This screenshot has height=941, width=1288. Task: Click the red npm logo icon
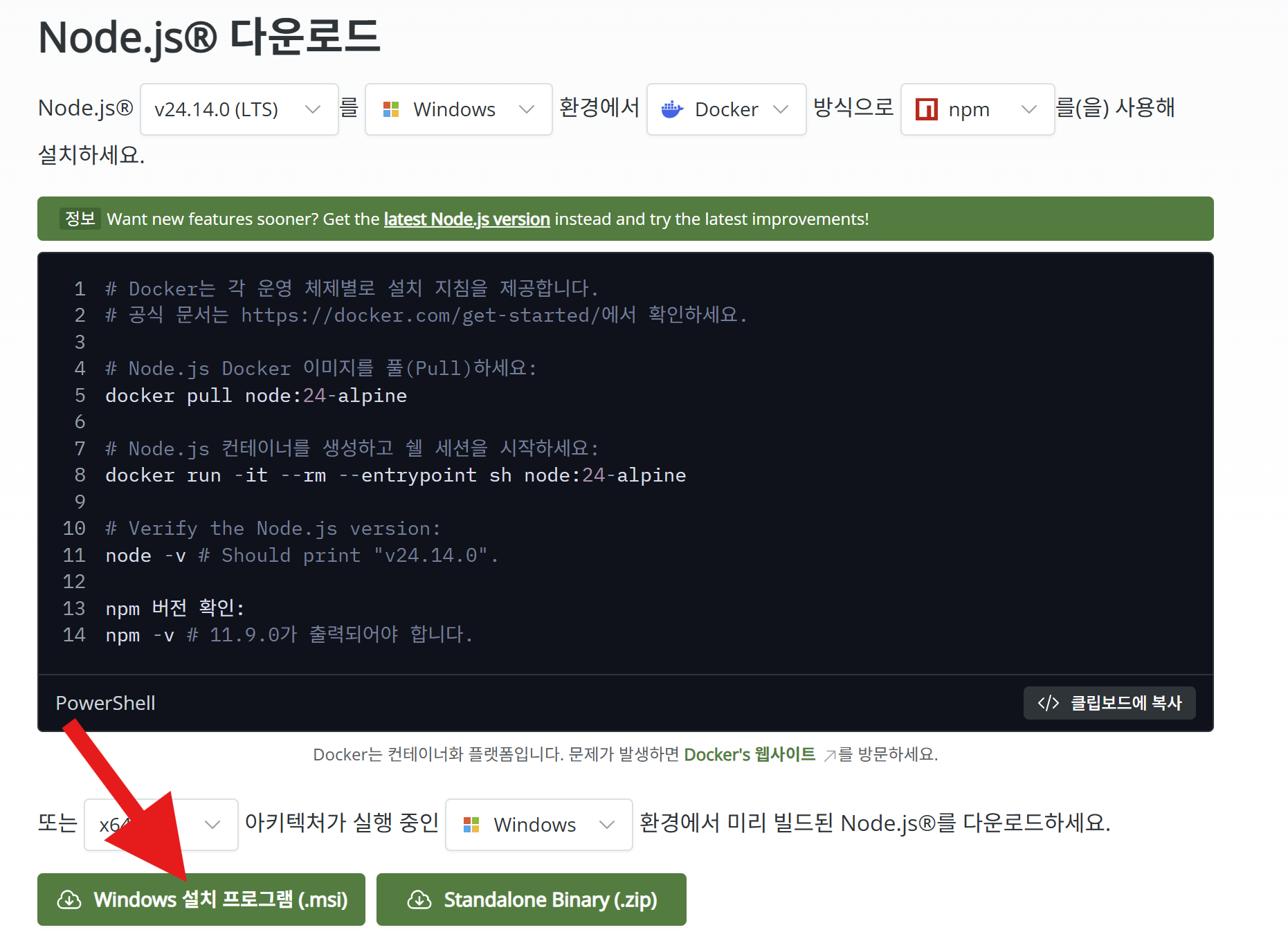pyautogui.click(x=927, y=109)
